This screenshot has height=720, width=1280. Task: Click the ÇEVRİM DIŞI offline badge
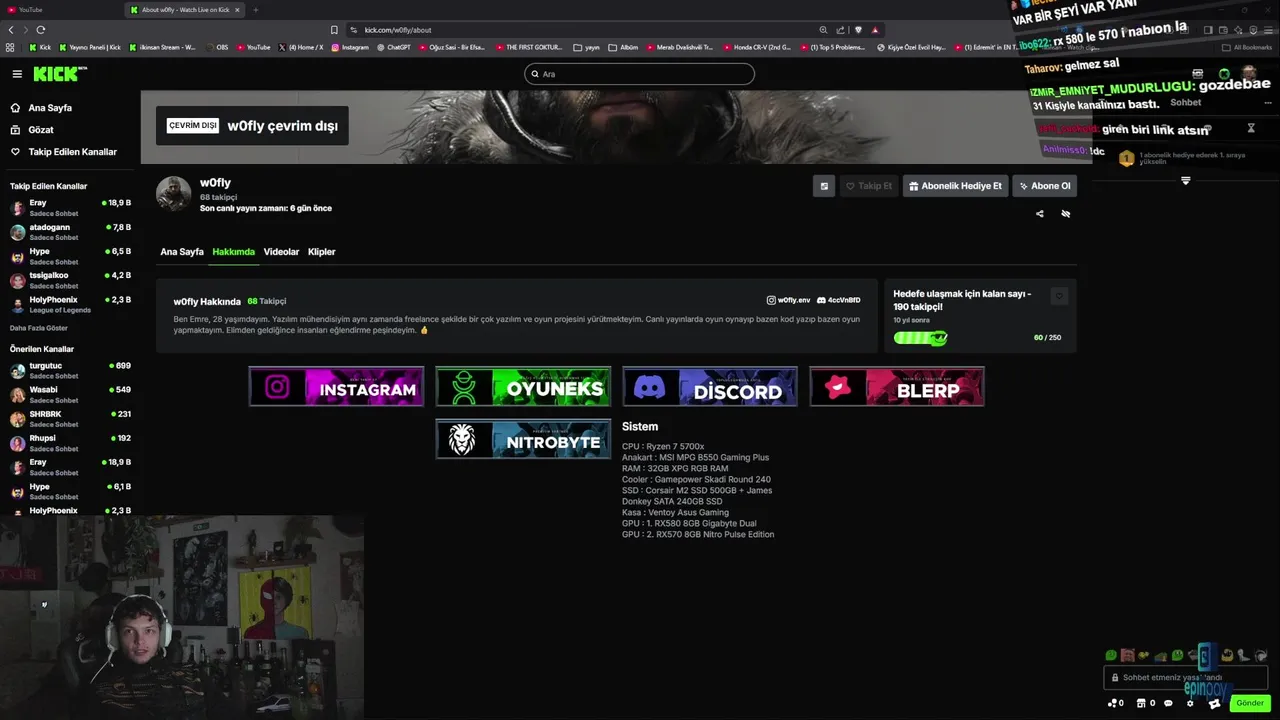[x=193, y=126]
